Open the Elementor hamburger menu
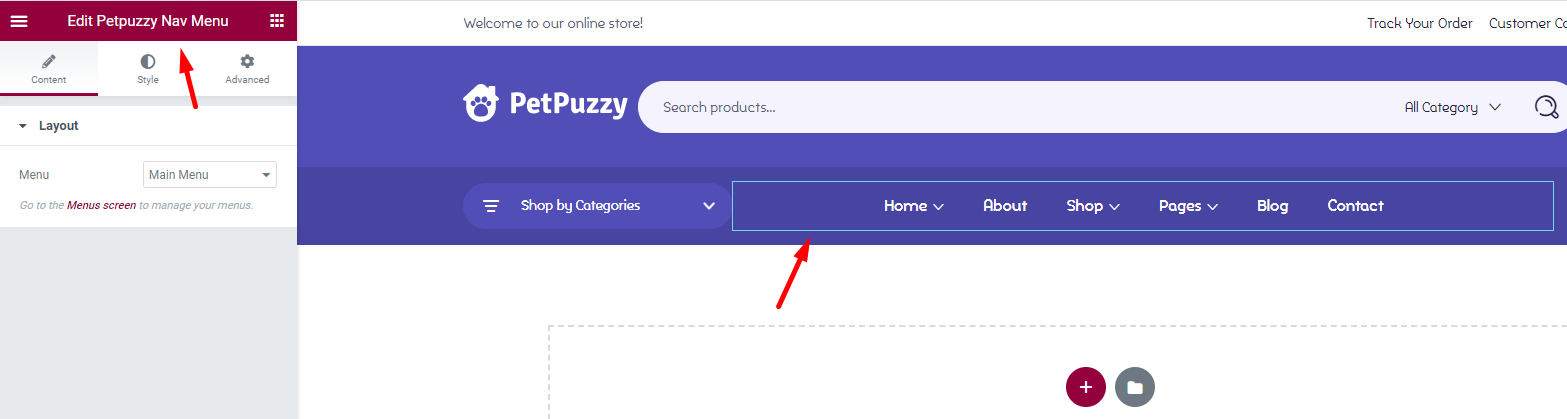The width and height of the screenshot is (1567, 419). pyautogui.click(x=19, y=20)
